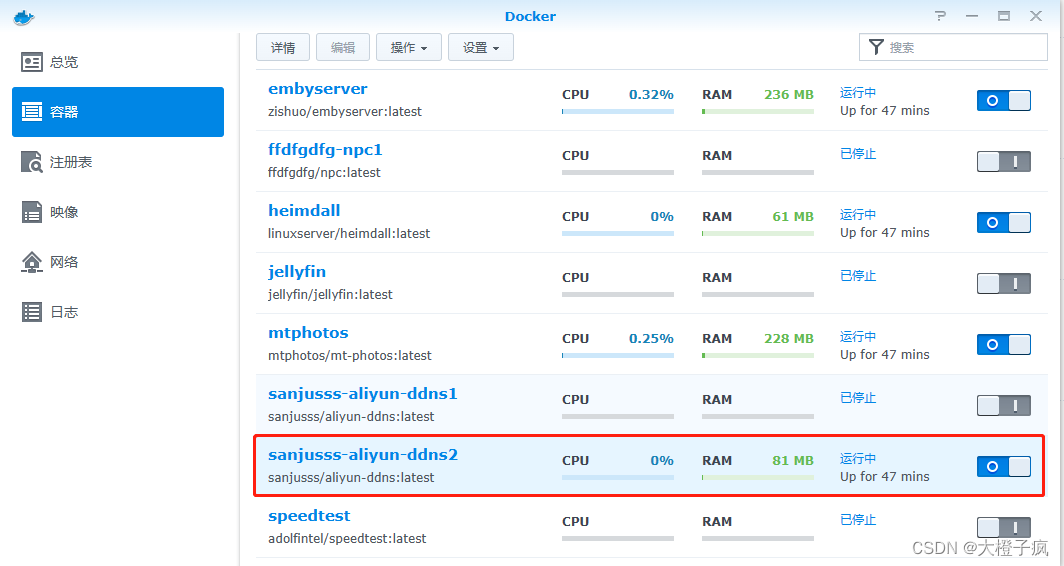Viewport: 1064px width, 566px height.
Task: Click the help question mark icon
Action: pyautogui.click(x=940, y=16)
